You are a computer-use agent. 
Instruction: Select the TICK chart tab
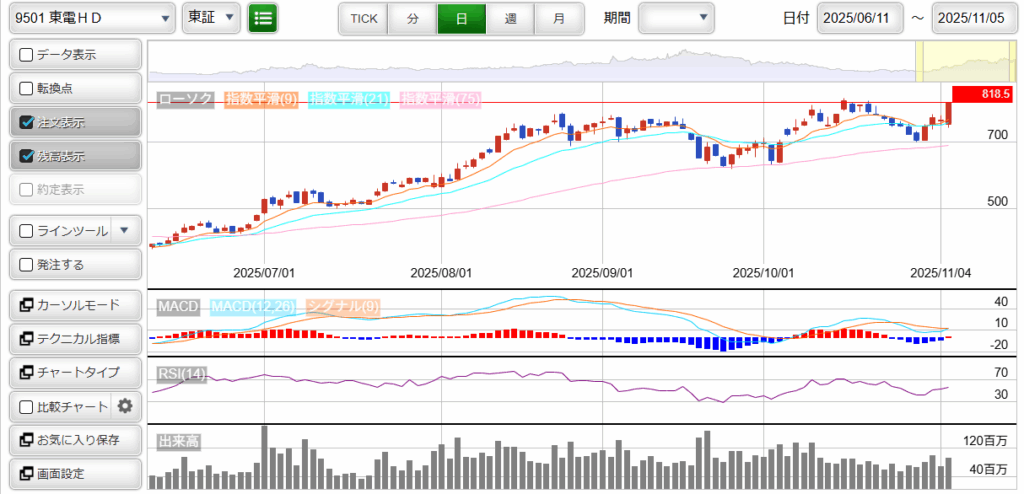pyautogui.click(x=362, y=18)
